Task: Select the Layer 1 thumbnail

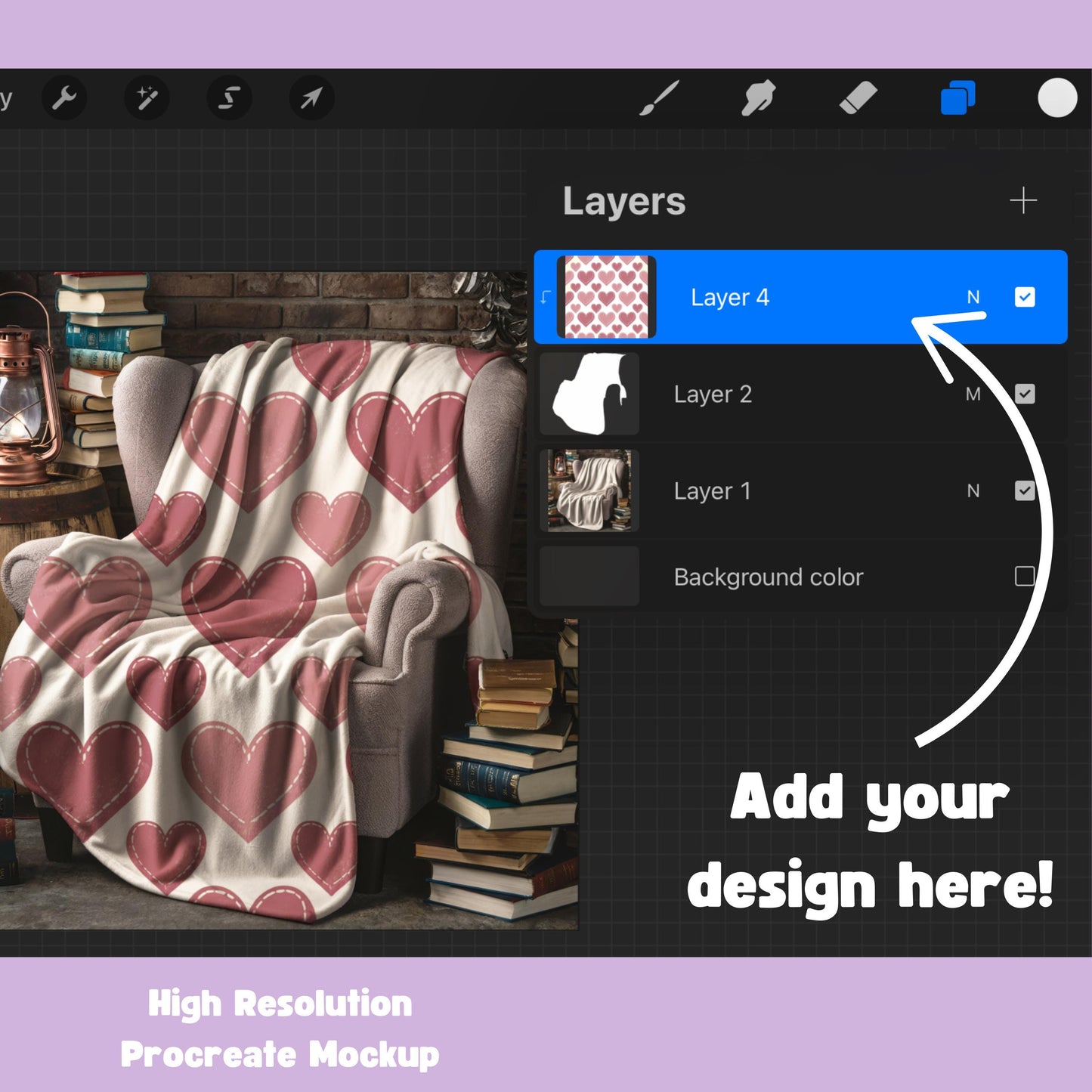Action: click(x=589, y=491)
